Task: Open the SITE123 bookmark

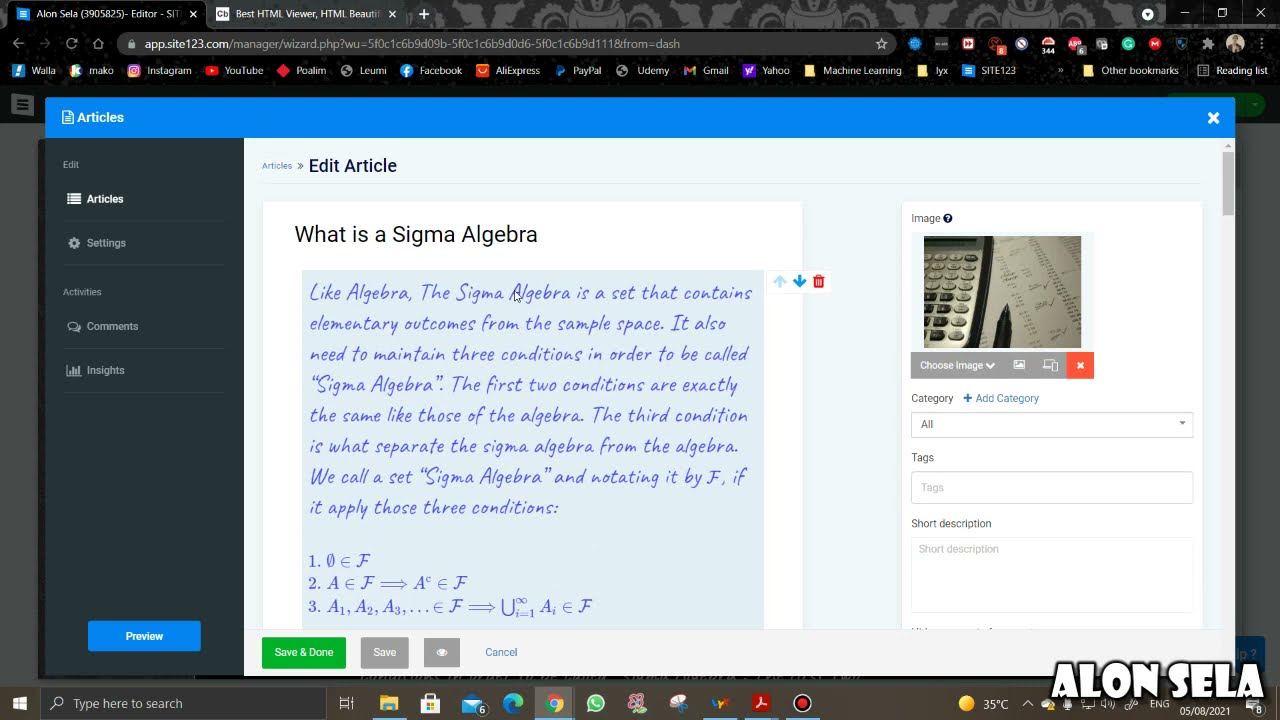Action: click(989, 71)
